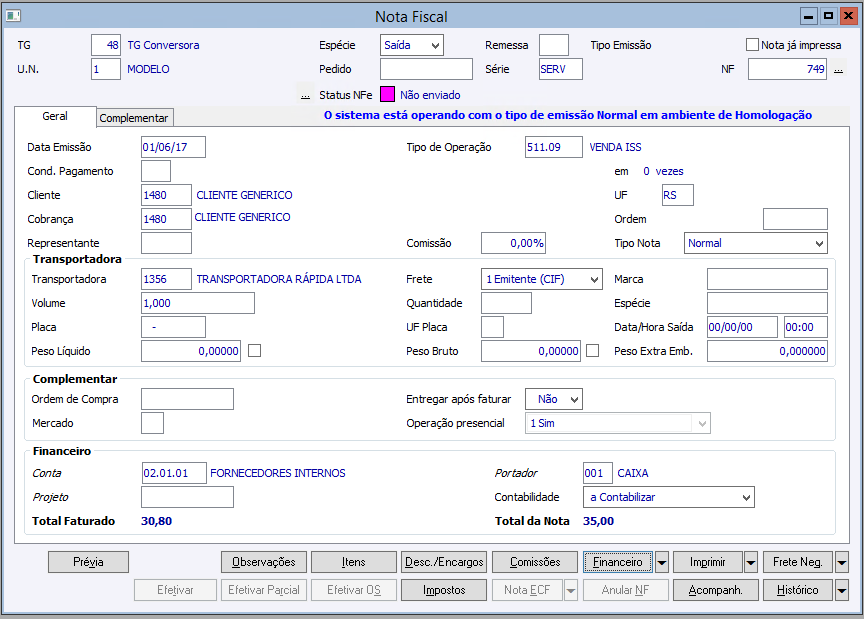Viewport: 864px width, 619px height.
Task: Click the Impostos button
Action: point(444,590)
